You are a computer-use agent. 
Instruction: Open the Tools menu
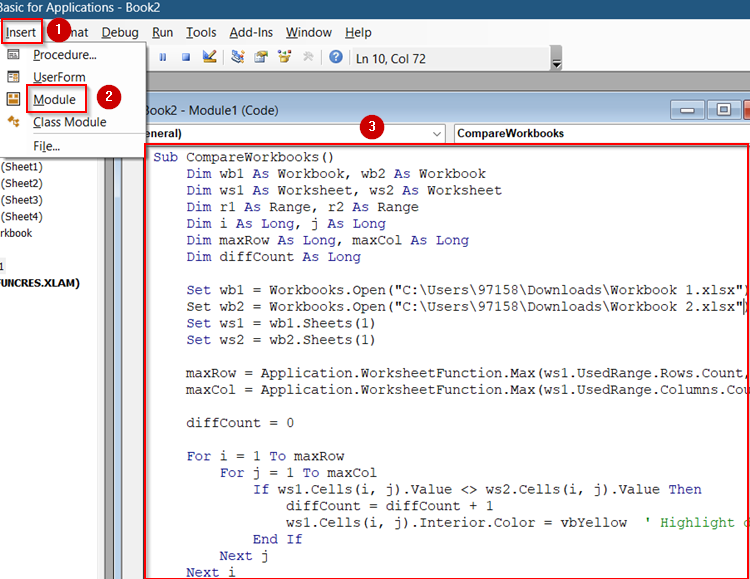(201, 33)
